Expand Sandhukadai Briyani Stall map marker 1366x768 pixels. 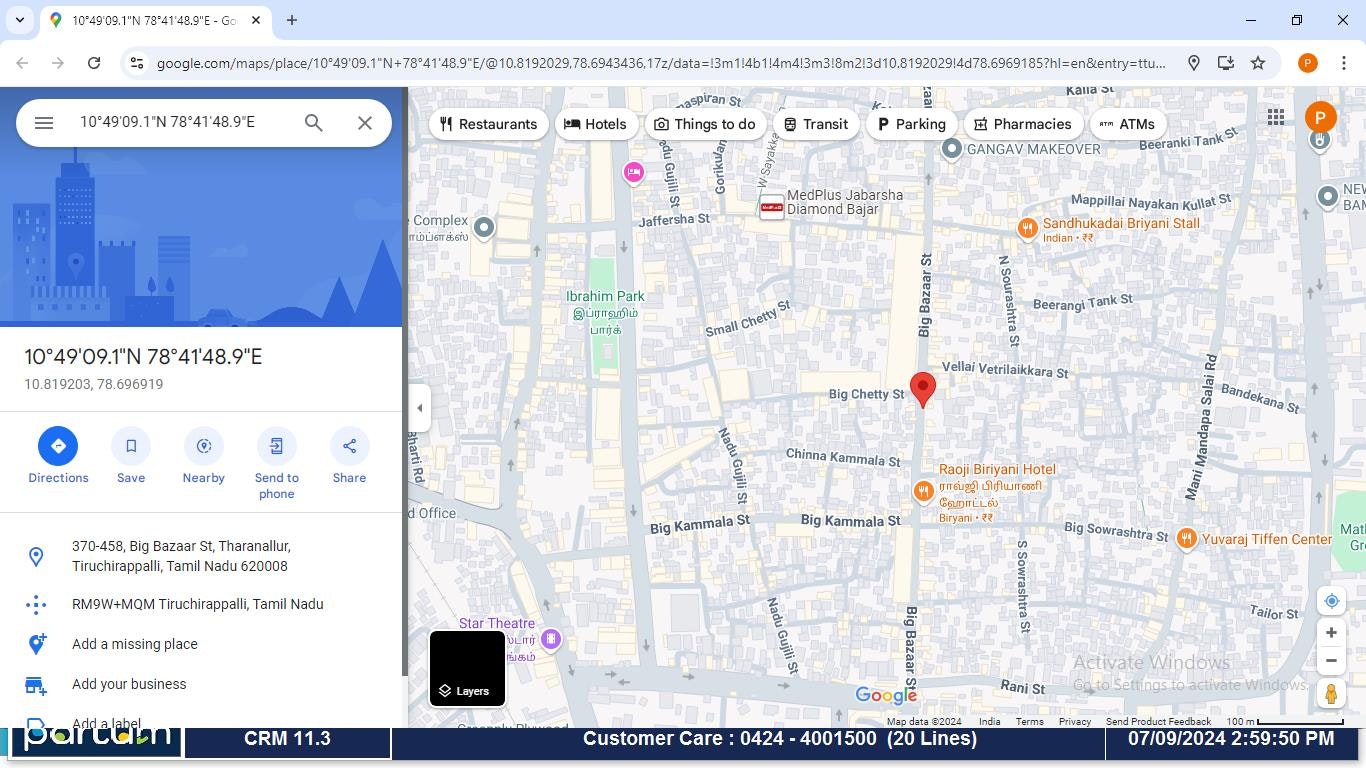tap(1028, 228)
